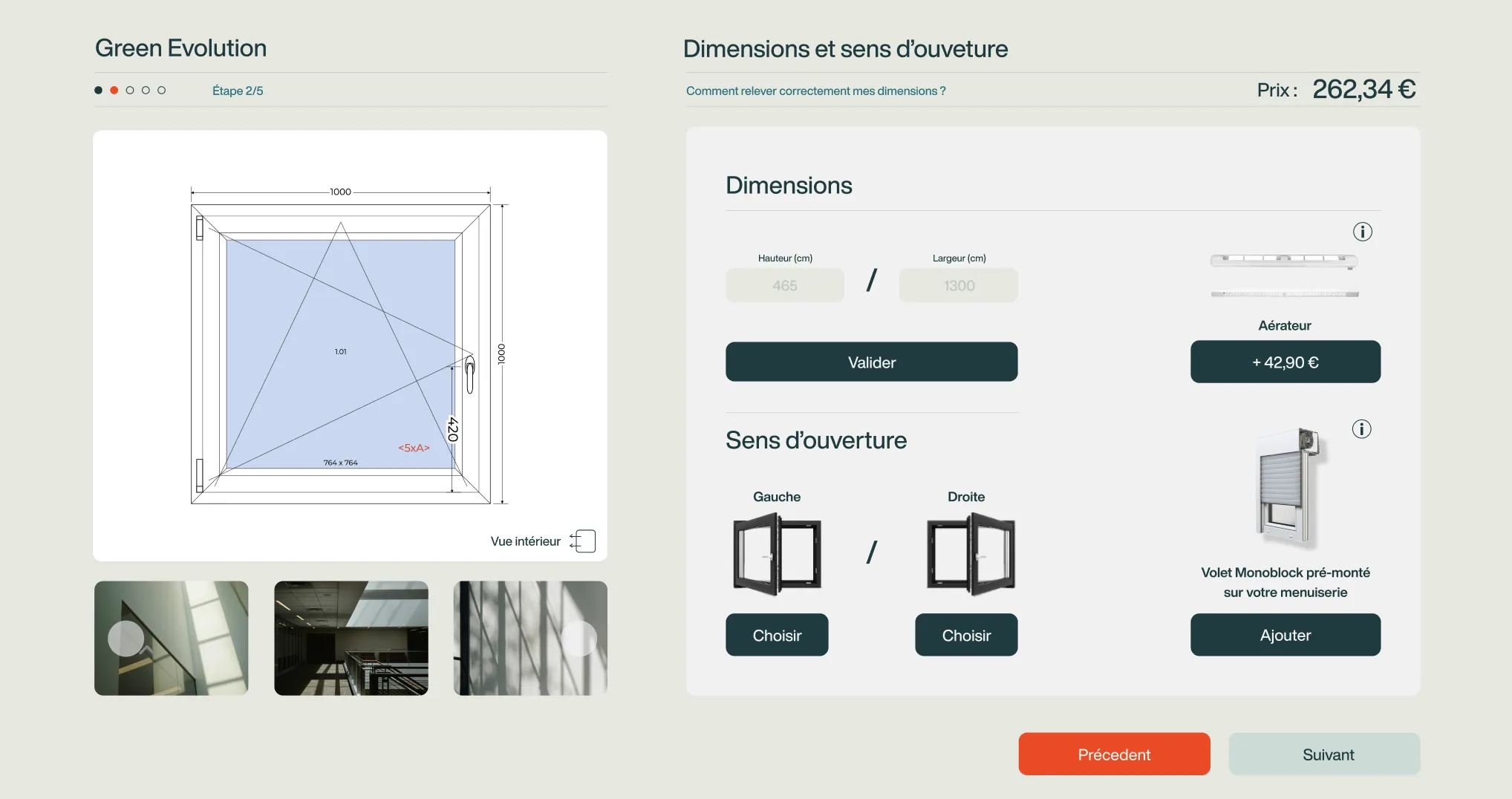The image size is (1512, 799).
Task: Click the roller shutter Volet Monoblock illustration
Action: pyautogui.click(x=1285, y=486)
